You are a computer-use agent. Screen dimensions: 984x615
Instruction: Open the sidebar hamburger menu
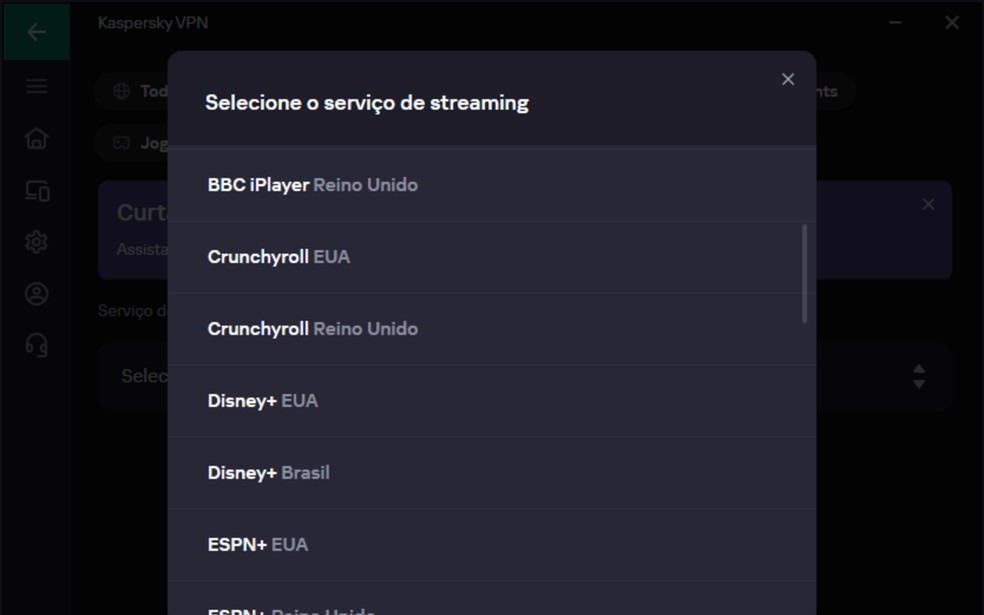[x=37, y=86]
